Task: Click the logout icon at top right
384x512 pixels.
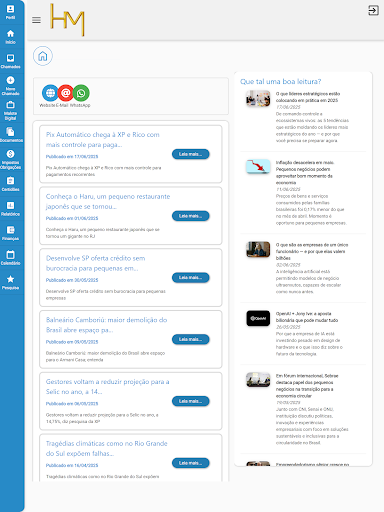Action: tap(373, 10)
